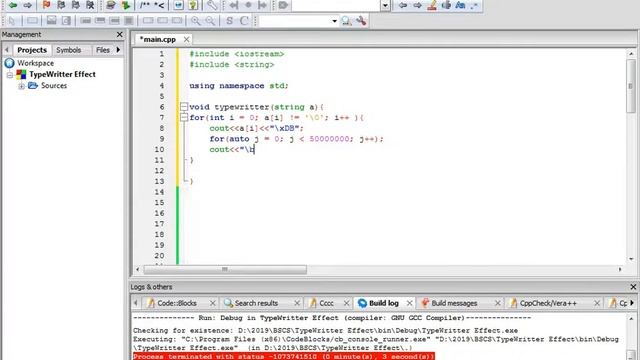640x360 pixels.
Task: Toggle the regular expression search option
Action: coord(474,5)
